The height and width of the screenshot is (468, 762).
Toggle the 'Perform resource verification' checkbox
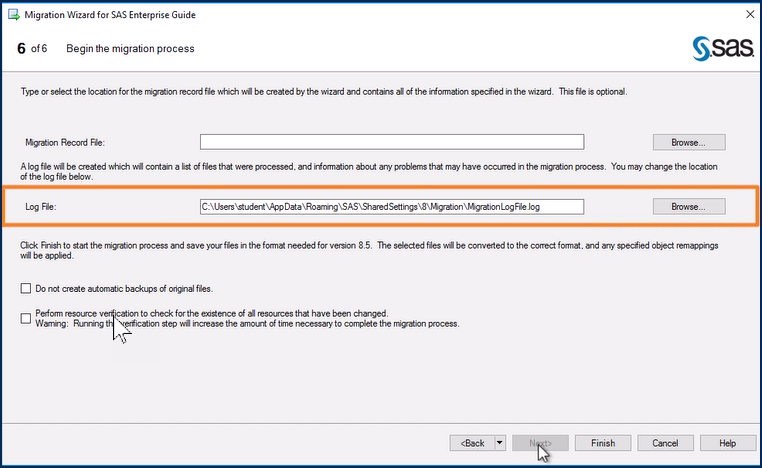[x=26, y=318]
